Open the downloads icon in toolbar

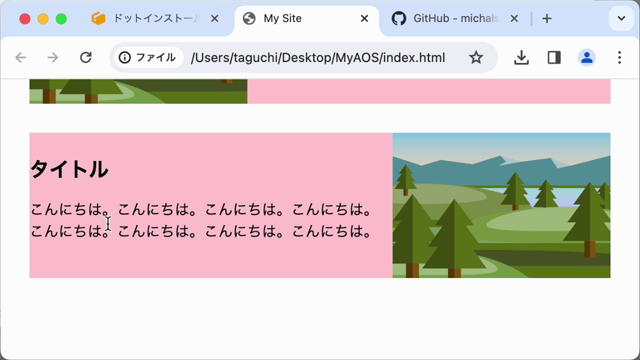pos(521,58)
